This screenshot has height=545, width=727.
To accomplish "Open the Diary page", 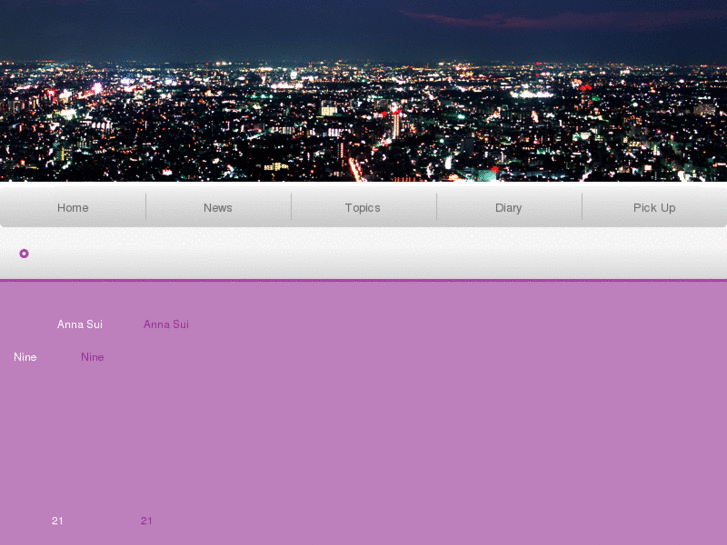I will (508, 208).
